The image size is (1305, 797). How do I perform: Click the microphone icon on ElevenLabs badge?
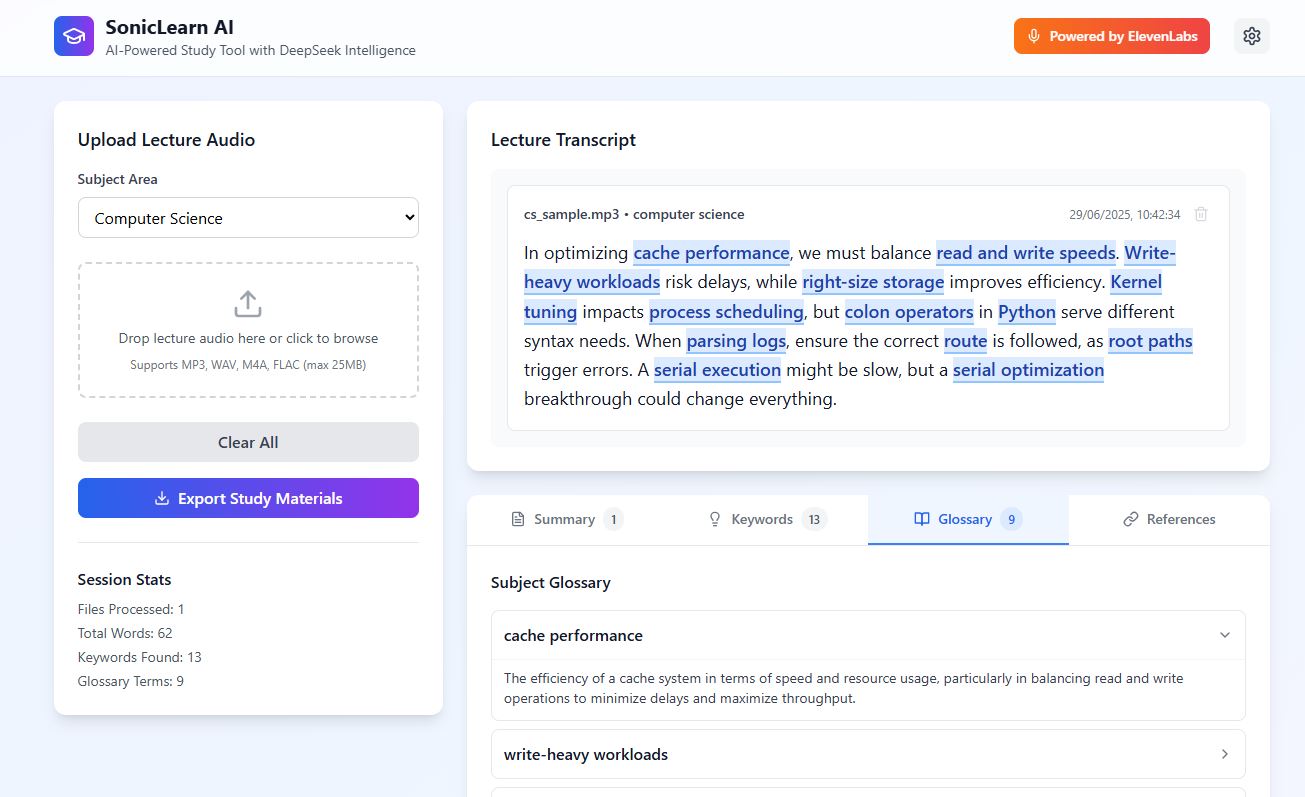coord(1033,36)
